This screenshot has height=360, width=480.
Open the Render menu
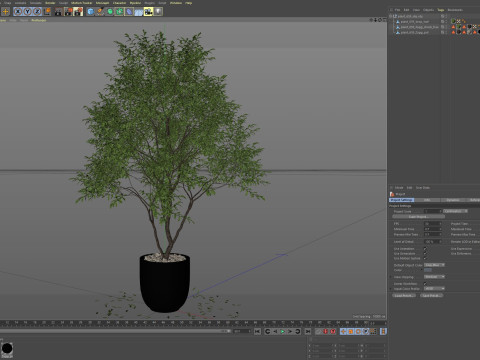tap(50, 3)
